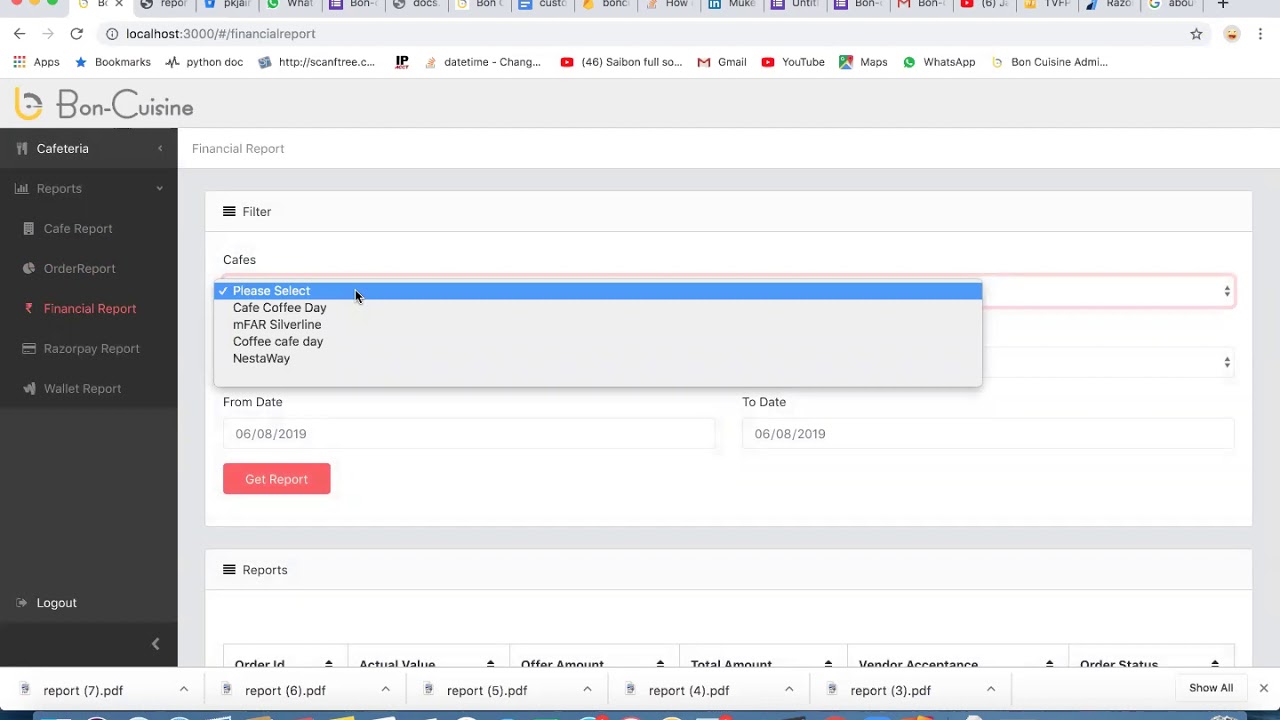Open the Cafe Report page

coord(78,229)
